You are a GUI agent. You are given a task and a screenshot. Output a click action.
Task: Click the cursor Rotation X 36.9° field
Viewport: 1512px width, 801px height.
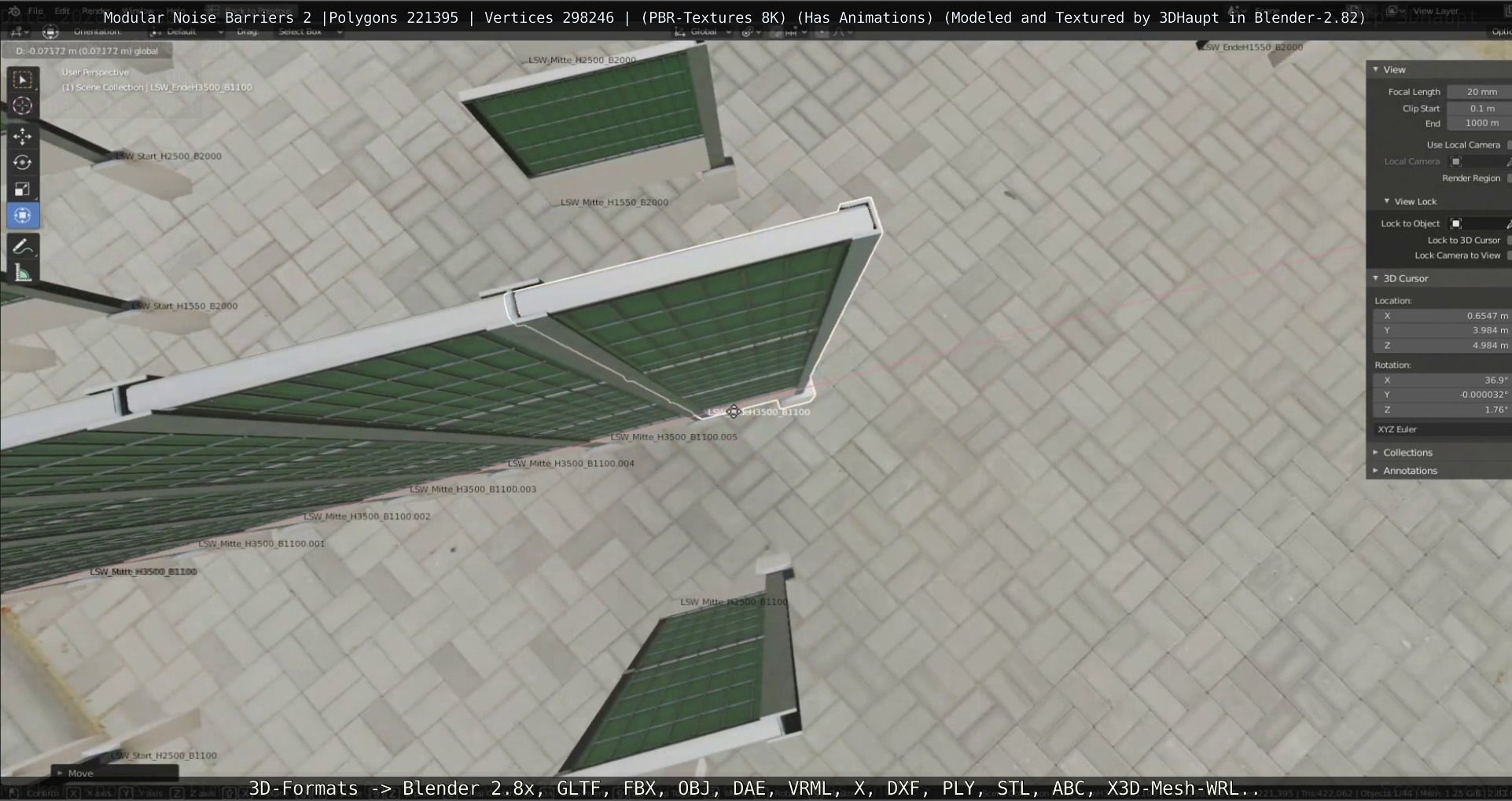pyautogui.click(x=1442, y=380)
